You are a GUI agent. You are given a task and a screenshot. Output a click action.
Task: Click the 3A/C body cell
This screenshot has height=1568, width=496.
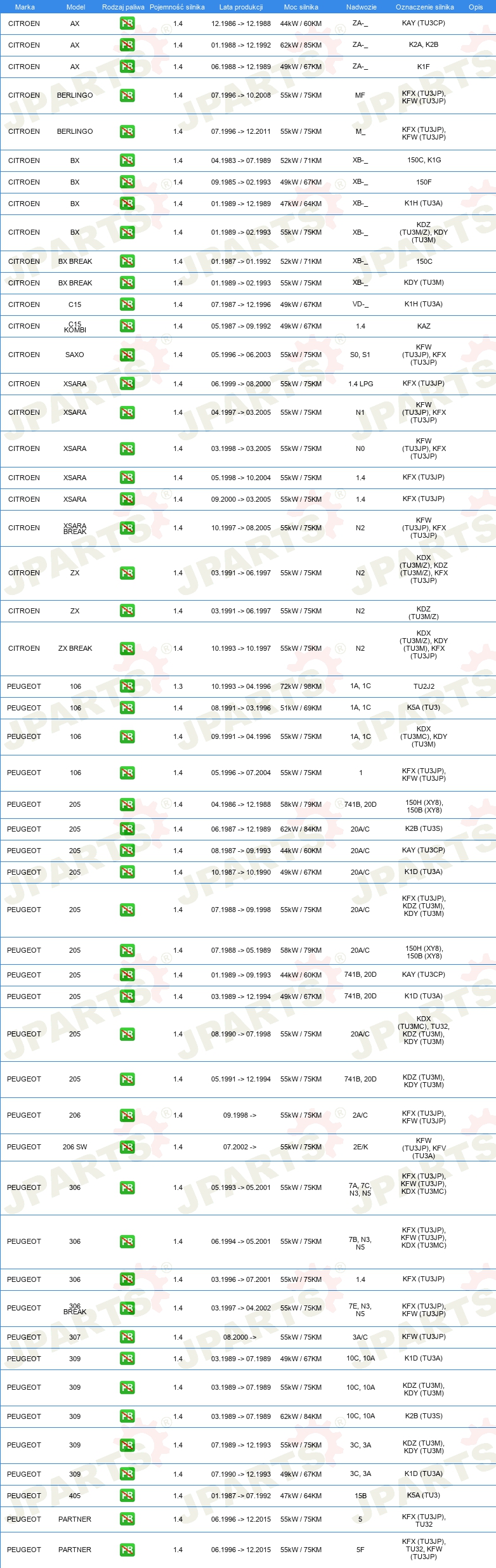pos(360,1337)
